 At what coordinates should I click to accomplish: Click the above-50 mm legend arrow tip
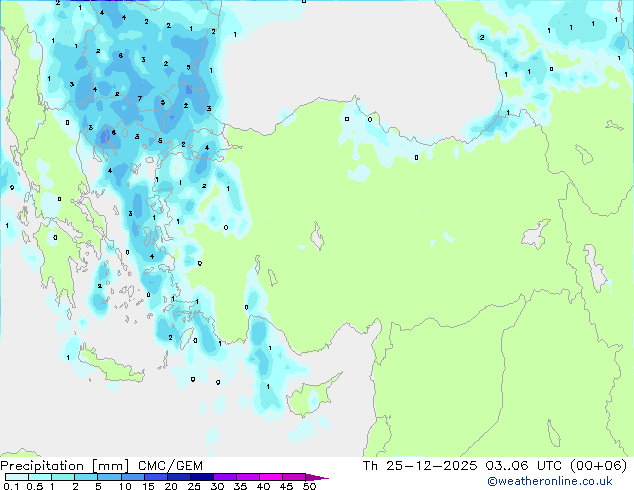tap(317, 477)
